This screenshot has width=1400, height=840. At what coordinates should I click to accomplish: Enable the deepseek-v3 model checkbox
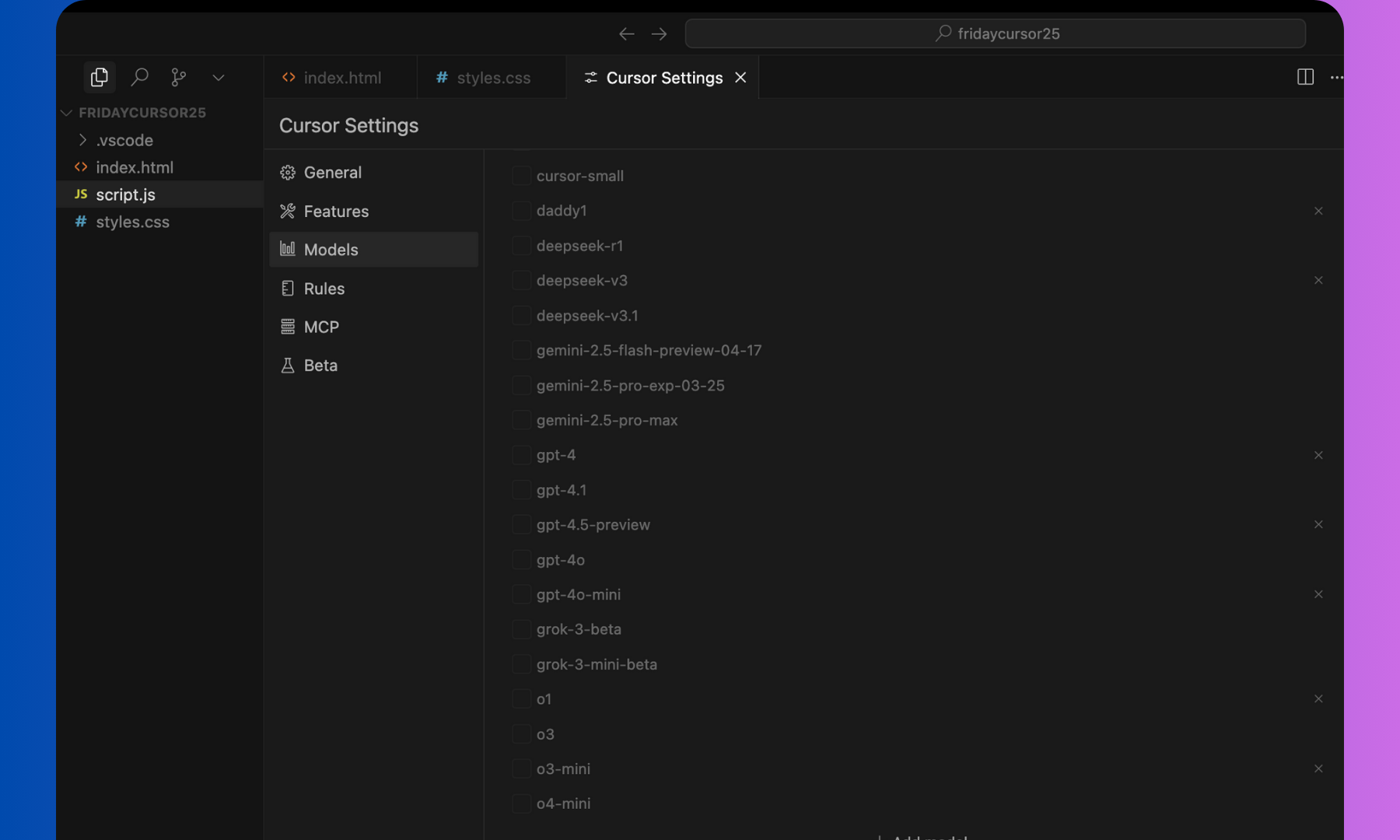(521, 280)
